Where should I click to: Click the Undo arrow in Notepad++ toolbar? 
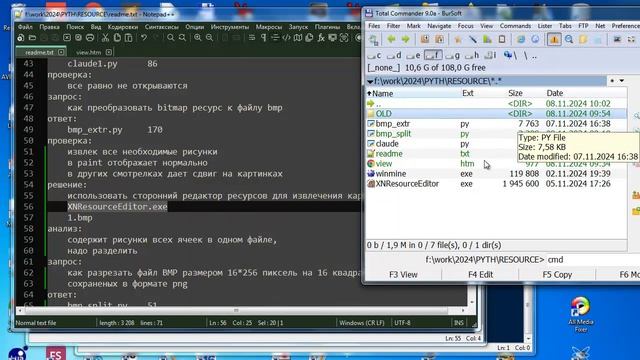(x=144, y=38)
